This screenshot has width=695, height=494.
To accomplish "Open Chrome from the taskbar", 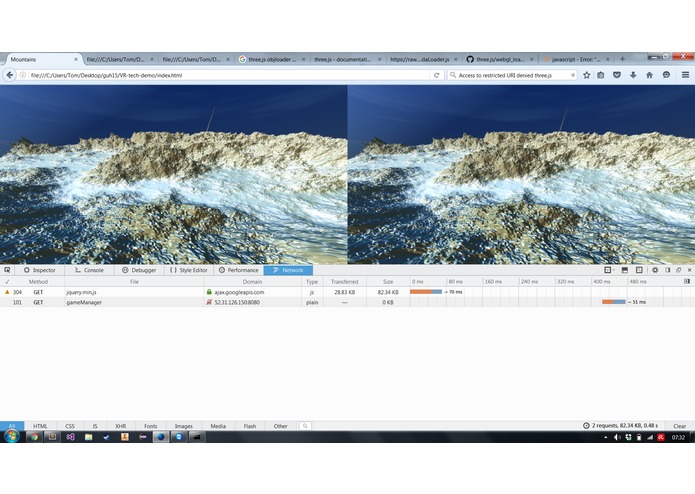I will tap(34, 437).
